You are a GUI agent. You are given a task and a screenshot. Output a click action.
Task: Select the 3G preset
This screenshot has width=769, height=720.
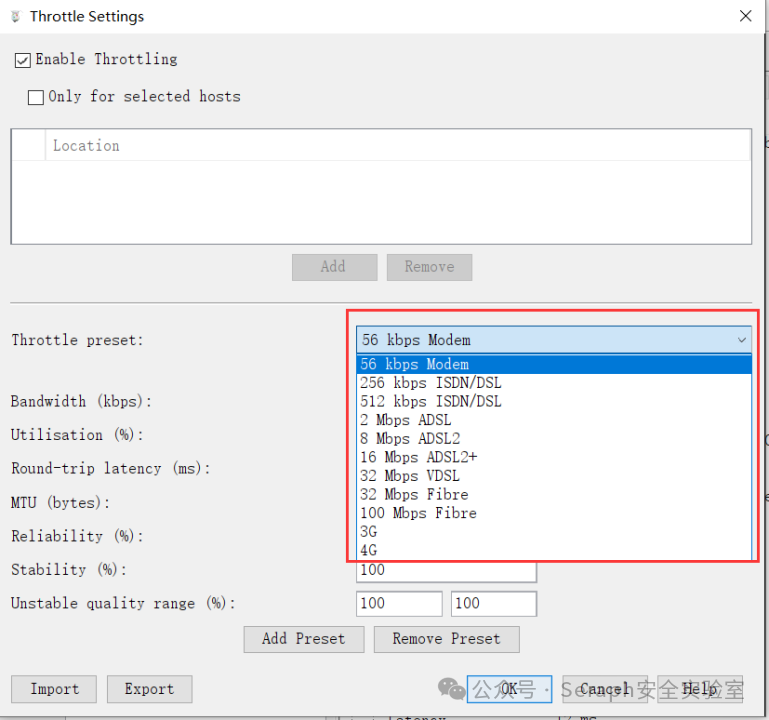(x=554, y=532)
